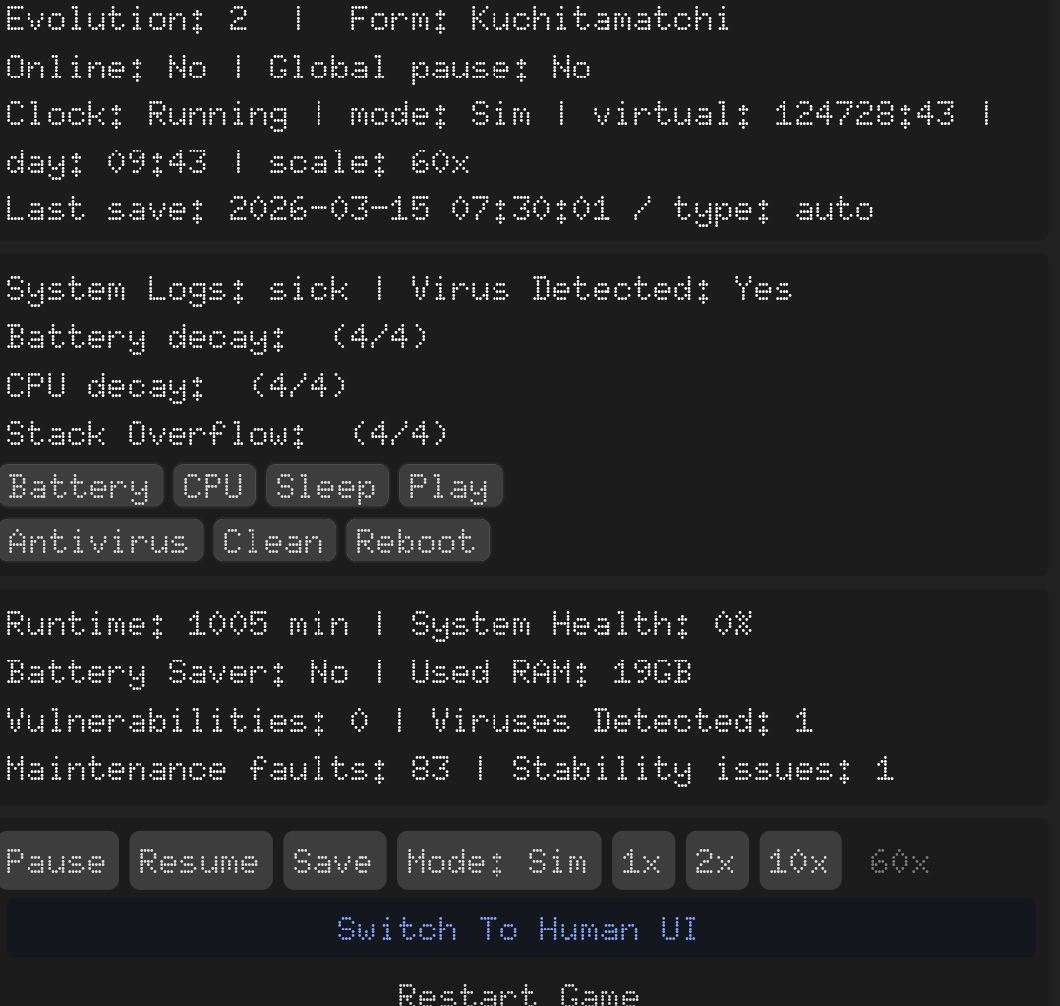Choose the 10x time scale
The image size is (1060, 1006).
(799, 861)
